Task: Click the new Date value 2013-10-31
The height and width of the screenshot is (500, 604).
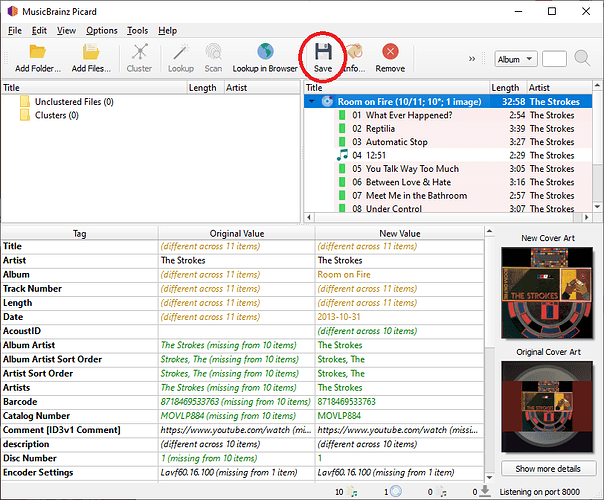Action: coord(339,317)
